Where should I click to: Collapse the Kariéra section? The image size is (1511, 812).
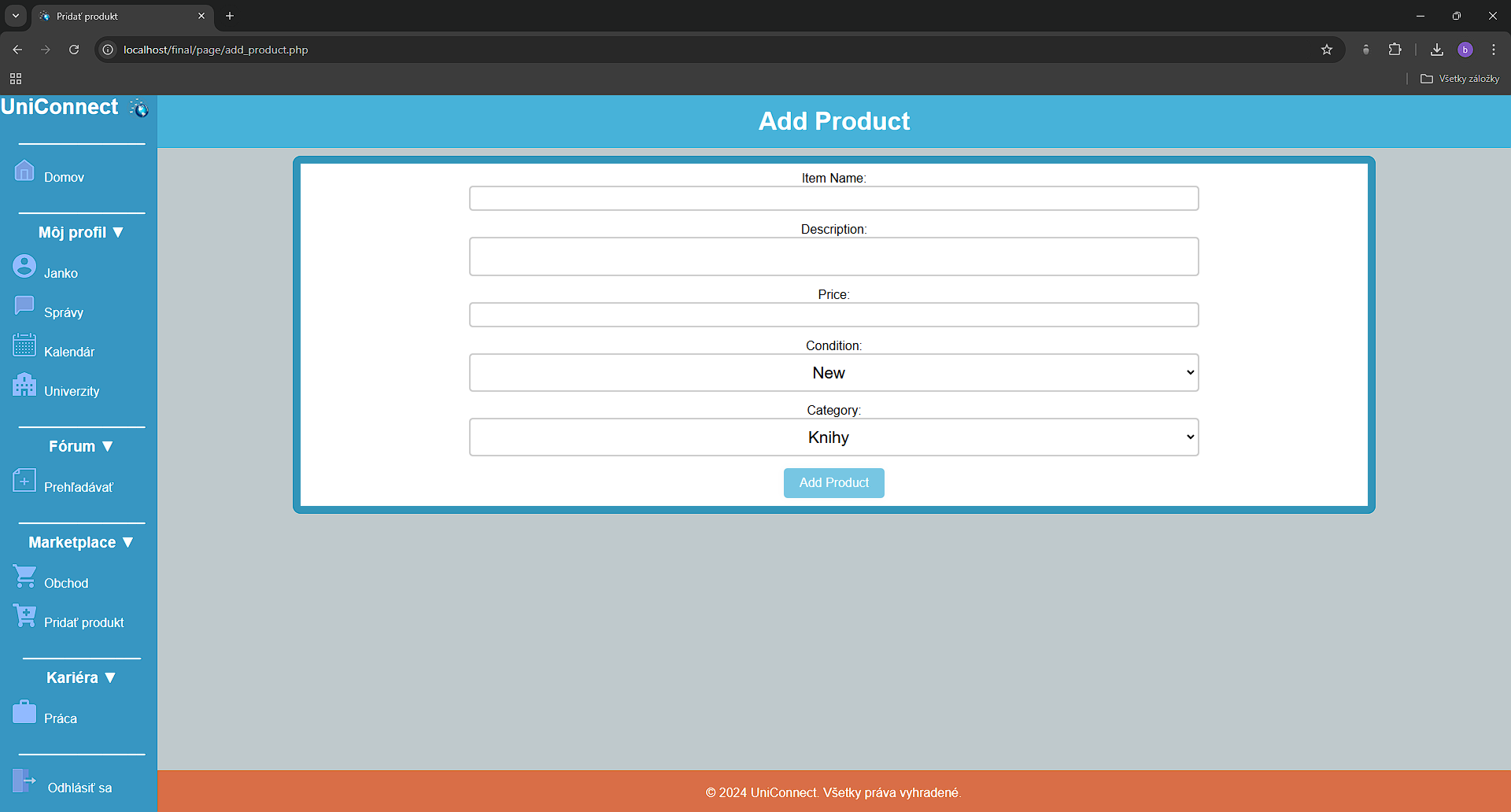(x=81, y=677)
